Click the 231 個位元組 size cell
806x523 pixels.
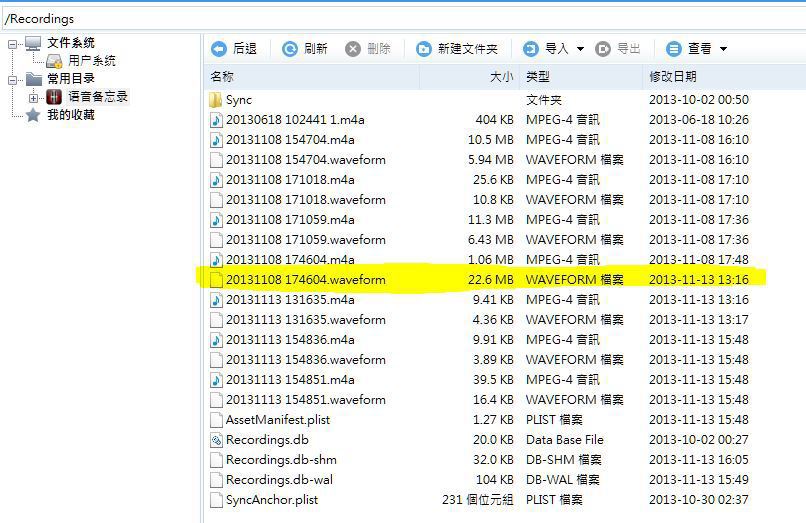tap(478, 500)
